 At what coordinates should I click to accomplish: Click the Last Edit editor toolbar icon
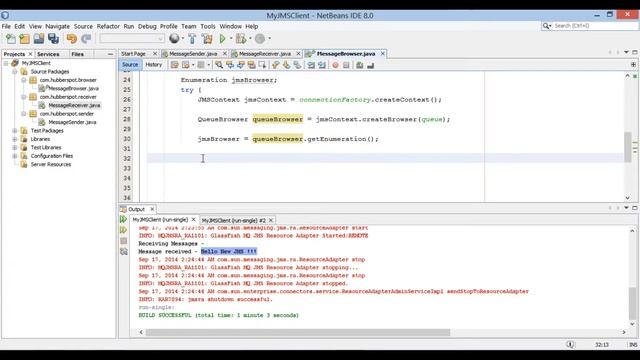click(174, 65)
